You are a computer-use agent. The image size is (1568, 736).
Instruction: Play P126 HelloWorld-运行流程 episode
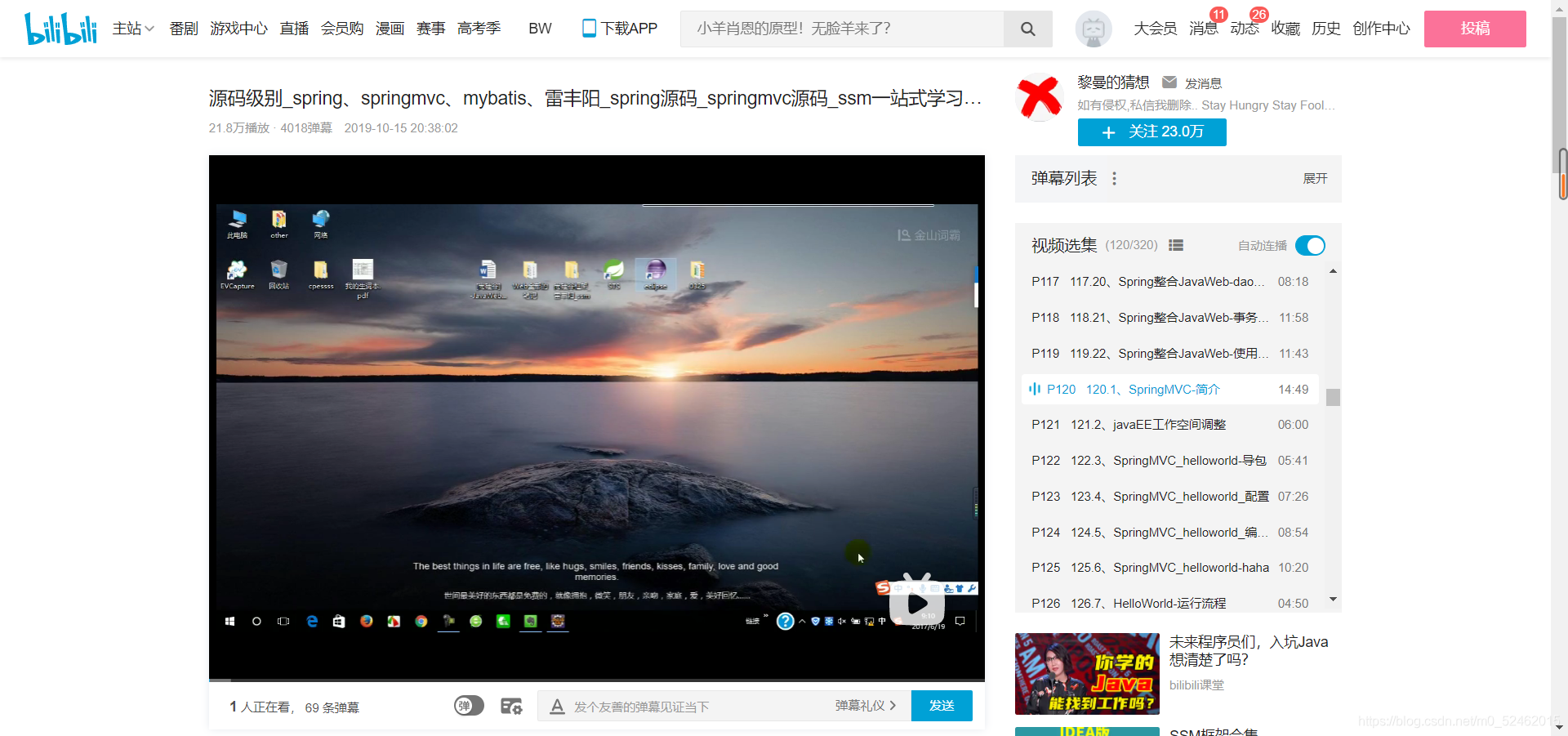click(x=1169, y=603)
